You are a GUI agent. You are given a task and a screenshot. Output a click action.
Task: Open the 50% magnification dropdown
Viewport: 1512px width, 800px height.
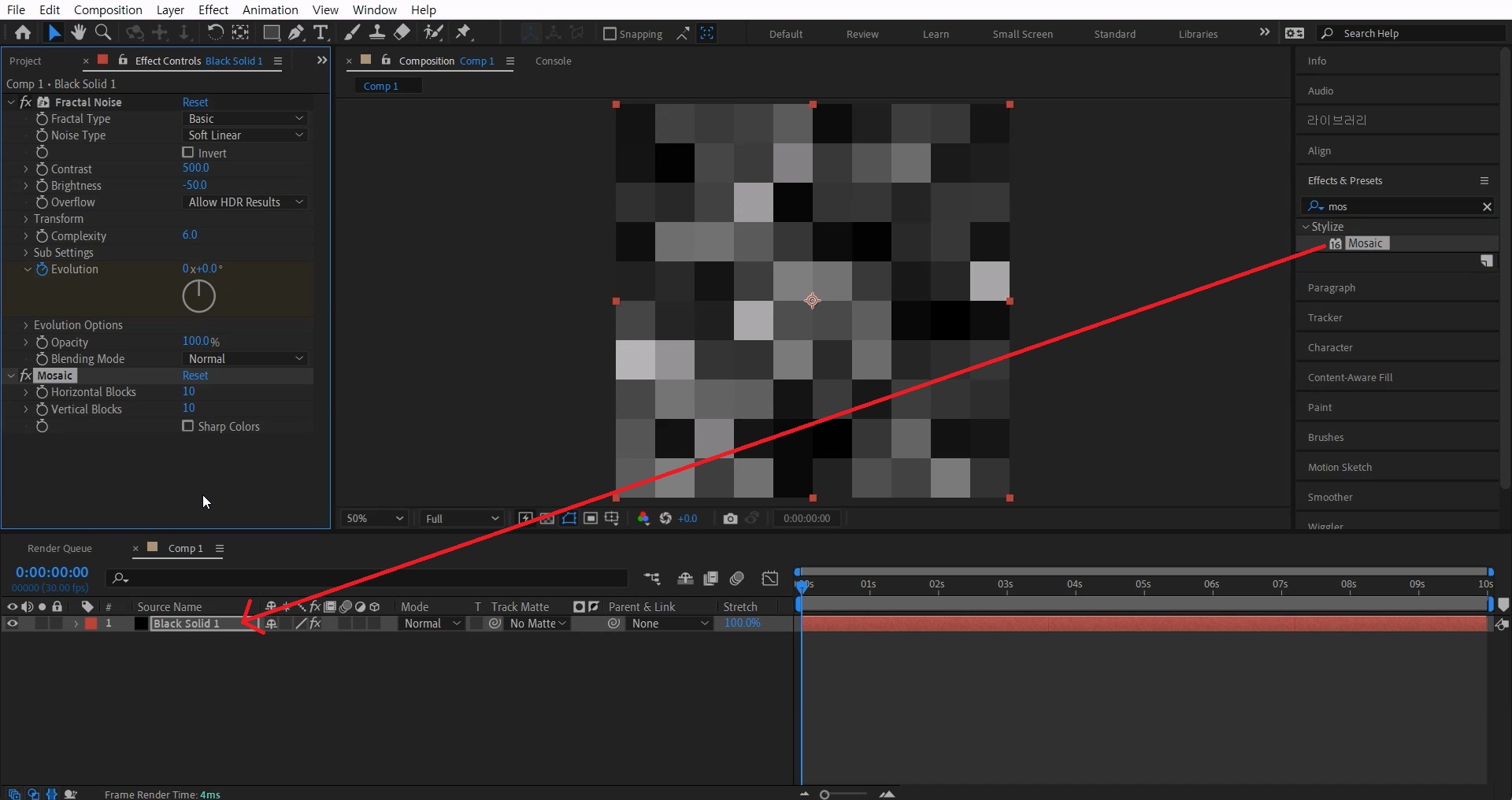click(x=374, y=518)
